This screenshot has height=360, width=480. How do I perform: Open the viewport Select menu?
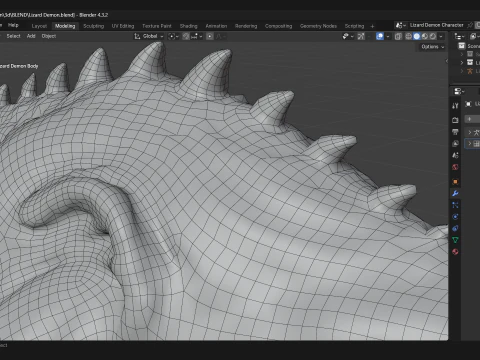point(13,36)
